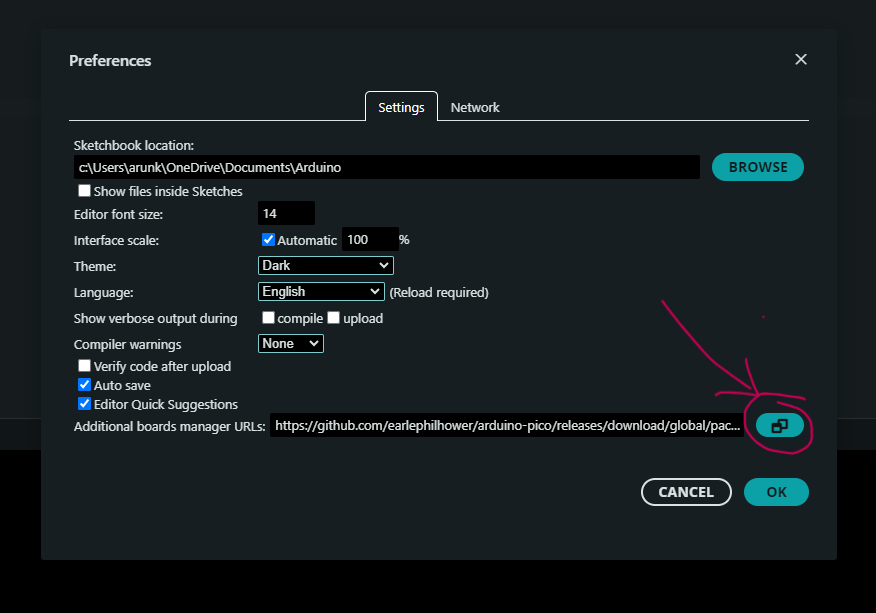The image size is (876, 613).
Task: Expand the Language dropdown set to English
Action: pos(320,292)
